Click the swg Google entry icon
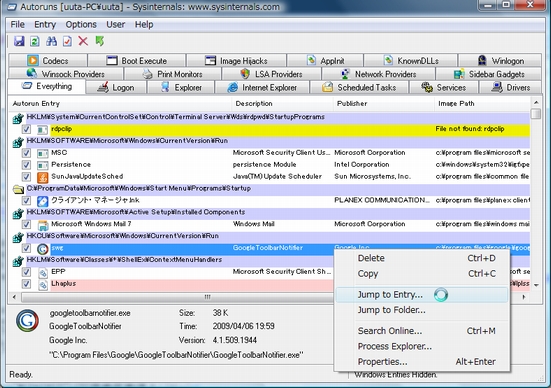 [43, 249]
